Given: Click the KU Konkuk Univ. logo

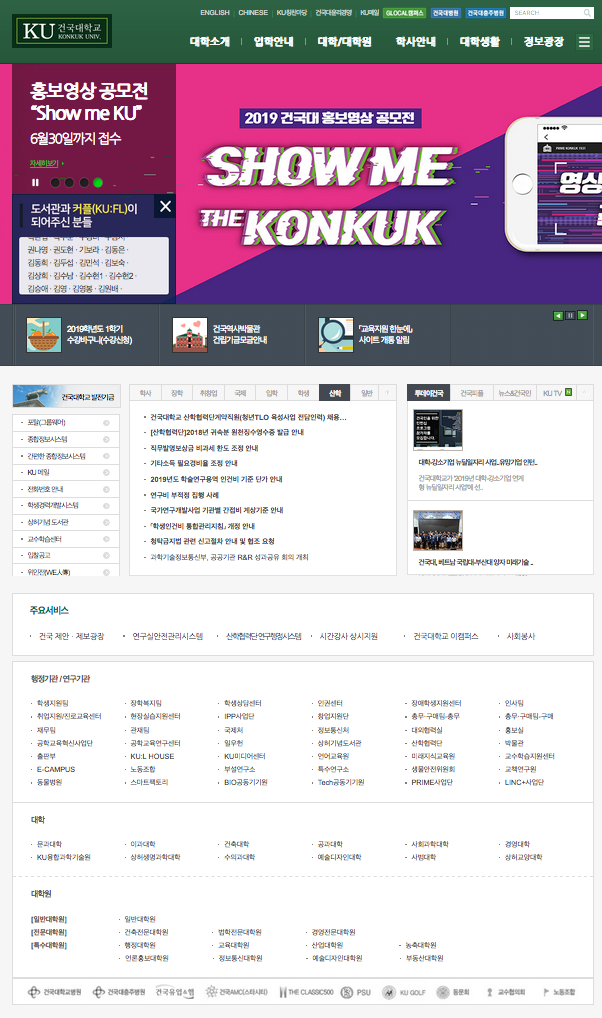Looking at the screenshot, I should pyautogui.click(x=62, y=31).
